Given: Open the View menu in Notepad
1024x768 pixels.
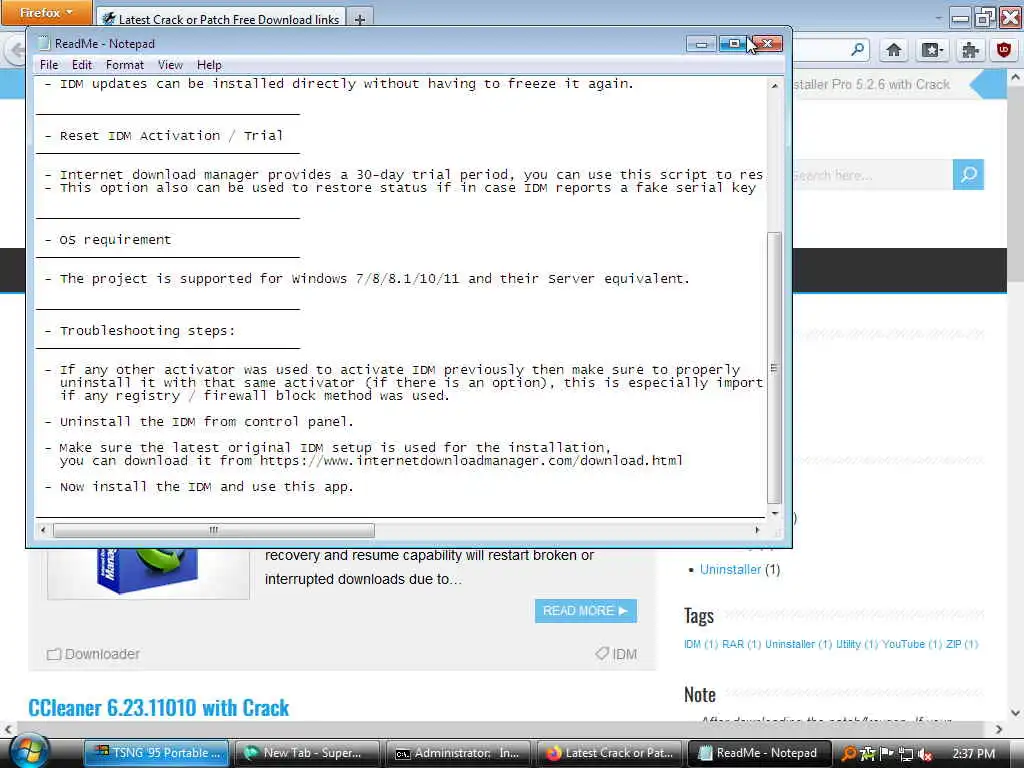Looking at the screenshot, I should click(170, 65).
